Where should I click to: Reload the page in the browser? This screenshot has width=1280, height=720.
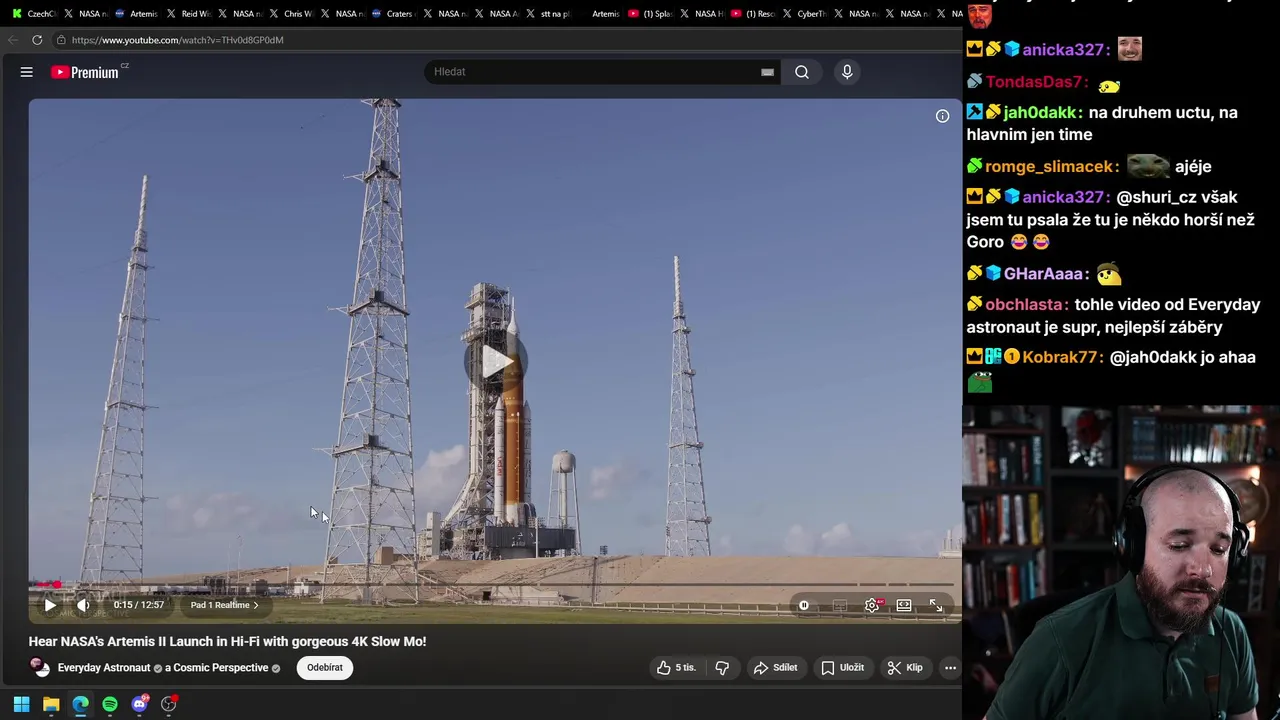point(37,40)
